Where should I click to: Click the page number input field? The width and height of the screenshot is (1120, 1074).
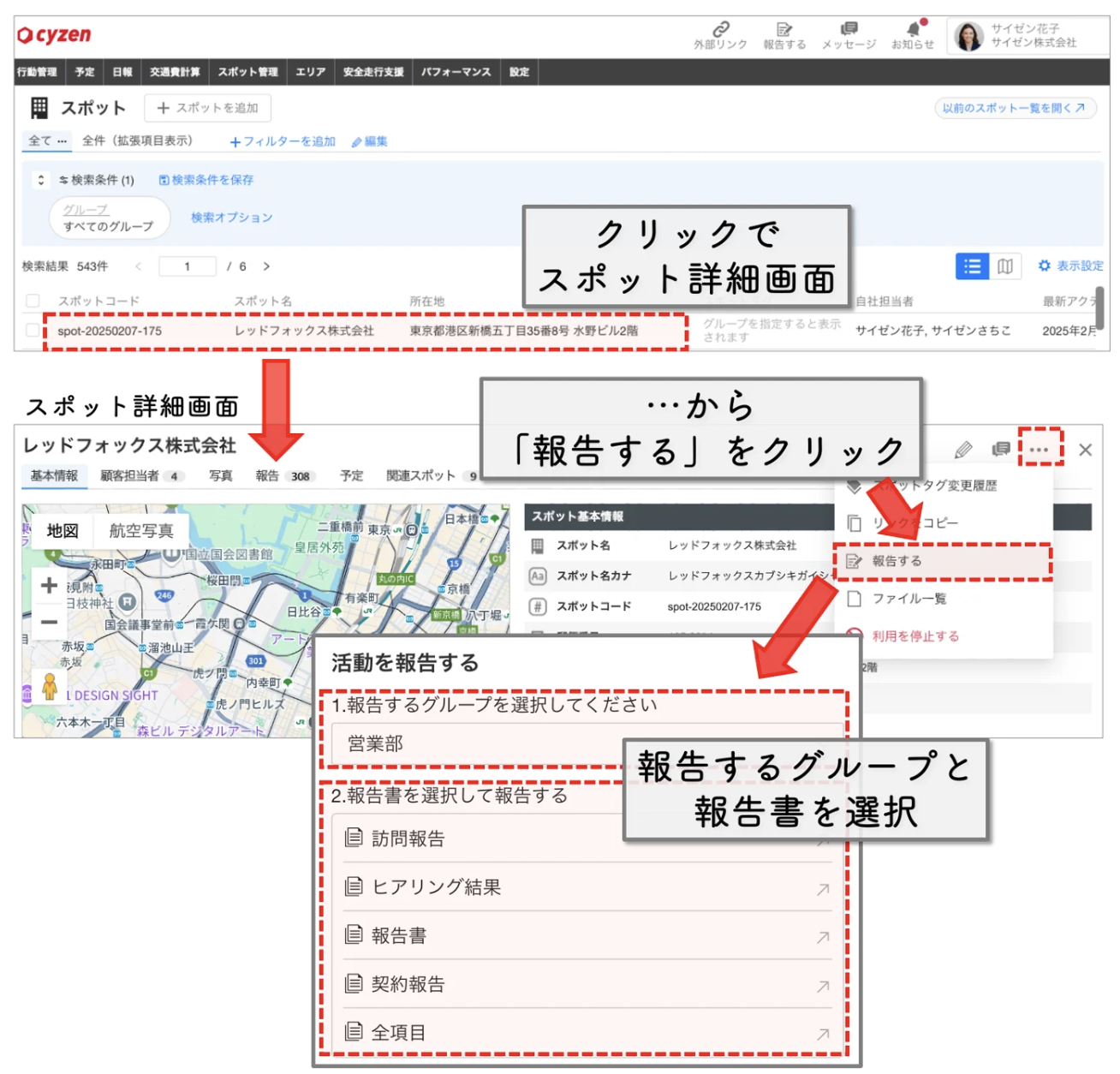pyautogui.click(x=188, y=266)
